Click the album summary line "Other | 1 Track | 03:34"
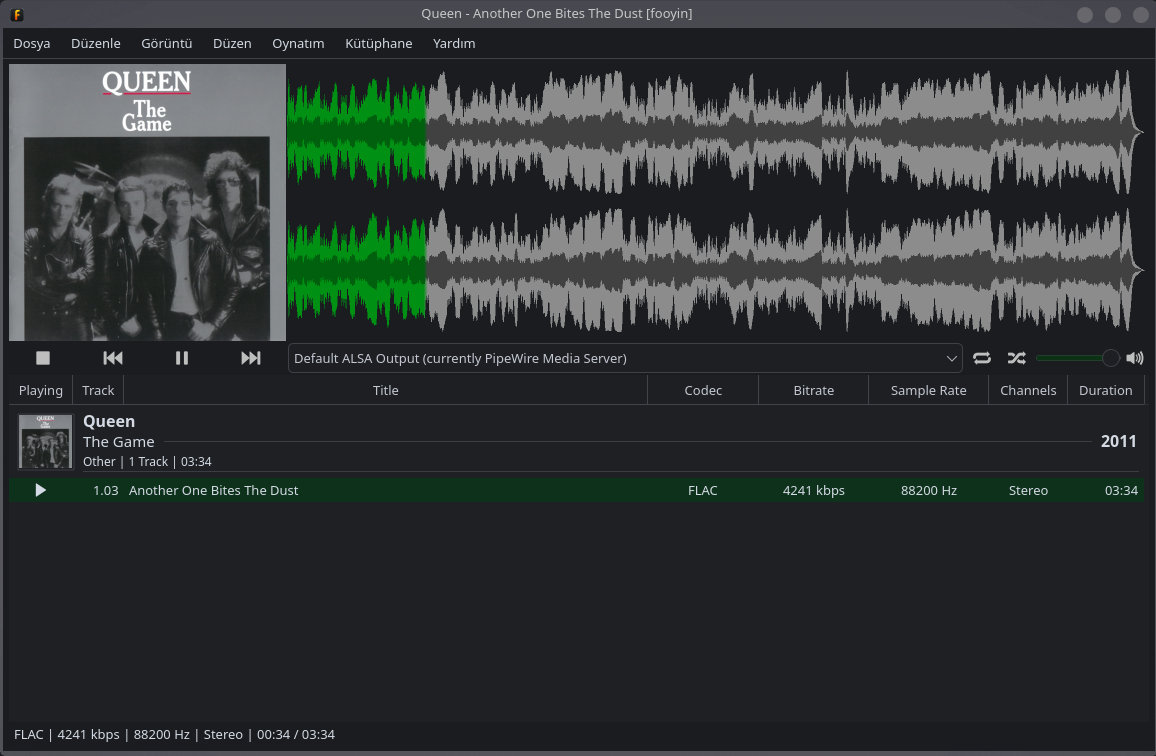1156x756 pixels. tap(147, 462)
